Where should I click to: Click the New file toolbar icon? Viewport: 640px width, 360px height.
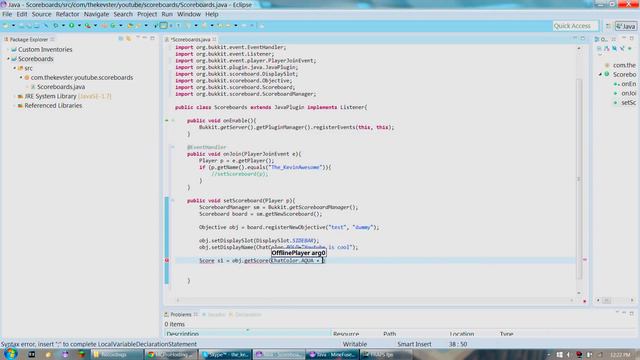6,26
